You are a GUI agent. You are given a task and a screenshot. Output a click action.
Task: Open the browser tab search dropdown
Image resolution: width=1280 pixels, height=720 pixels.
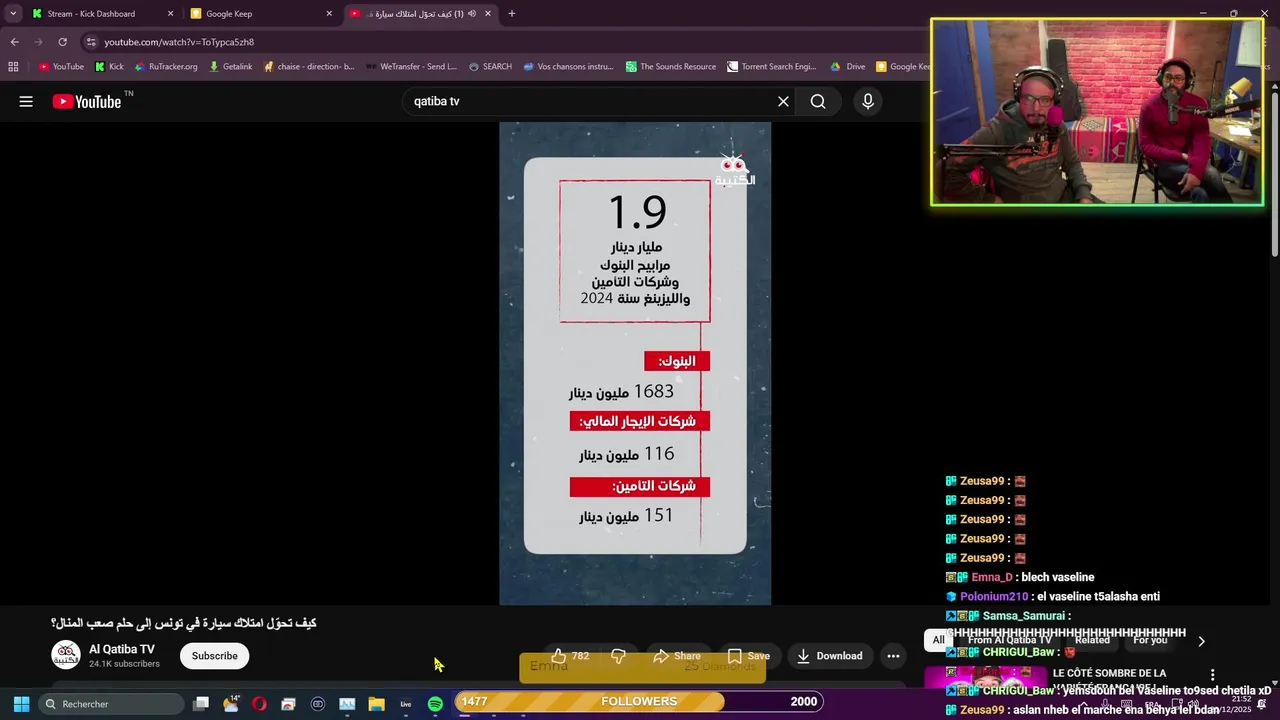pos(13,14)
